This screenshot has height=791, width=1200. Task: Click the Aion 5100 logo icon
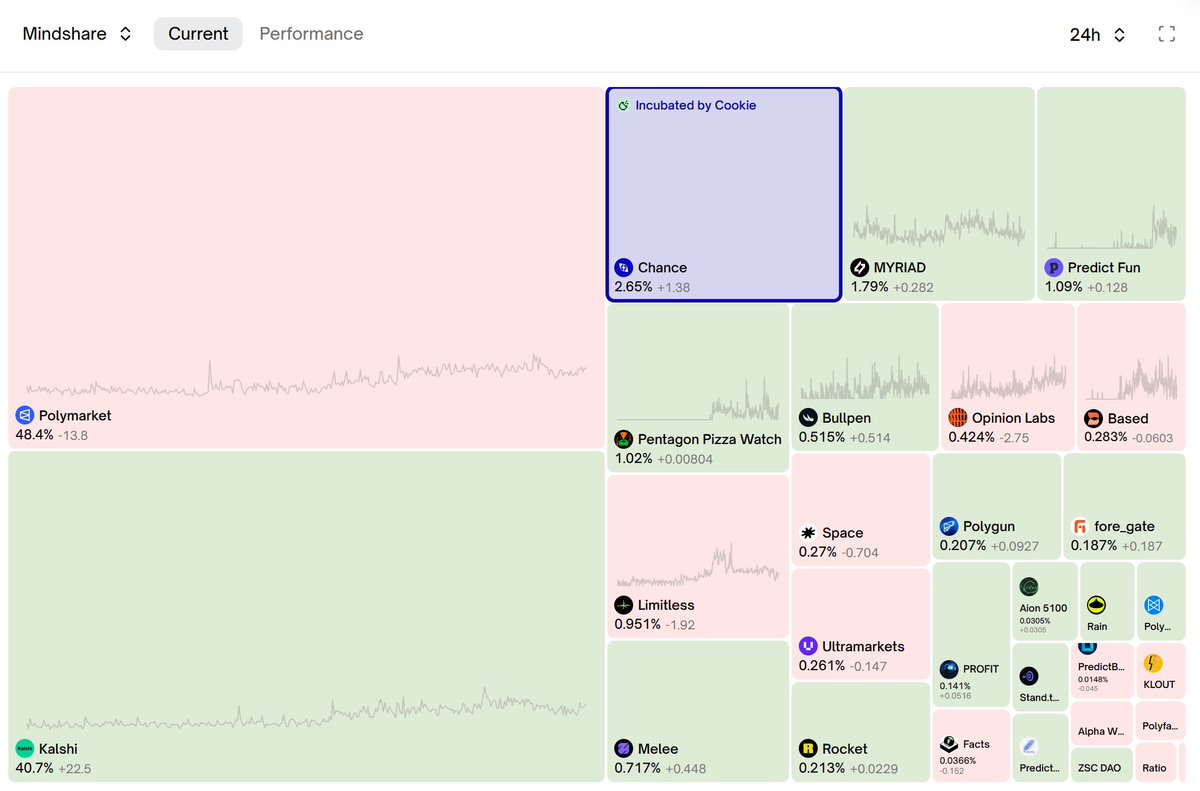(1029, 587)
